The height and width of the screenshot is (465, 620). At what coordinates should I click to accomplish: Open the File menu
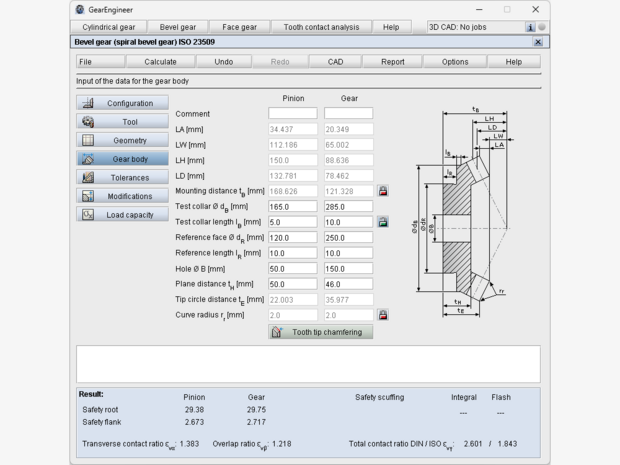point(87,62)
